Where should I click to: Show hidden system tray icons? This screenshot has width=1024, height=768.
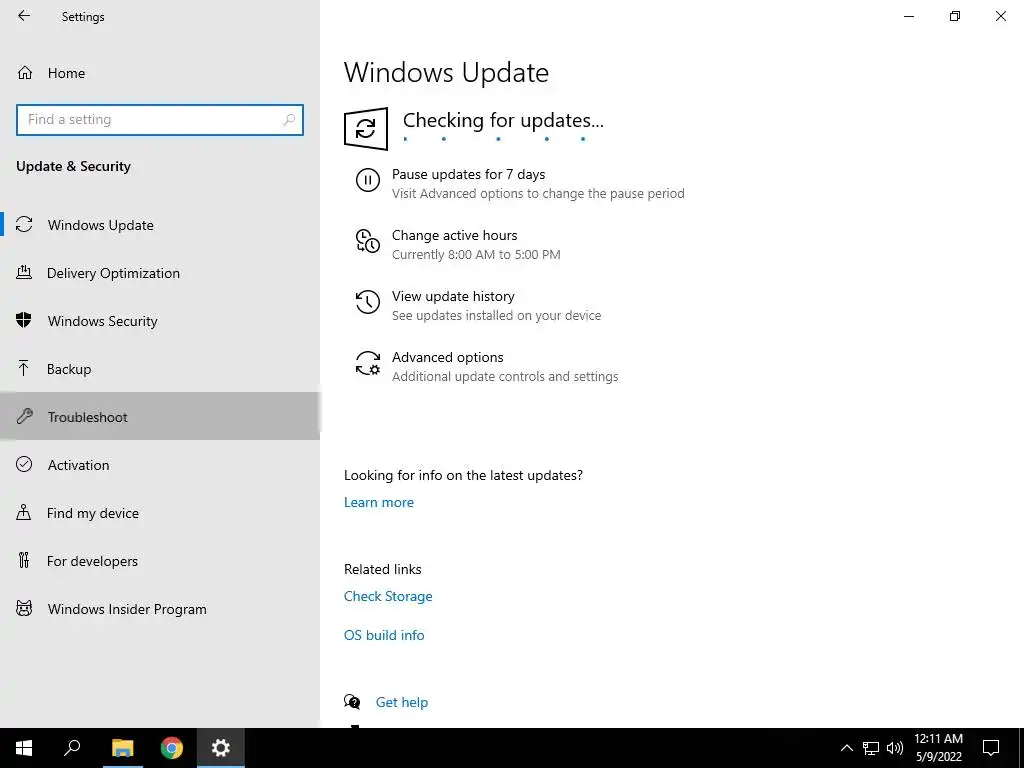point(846,748)
